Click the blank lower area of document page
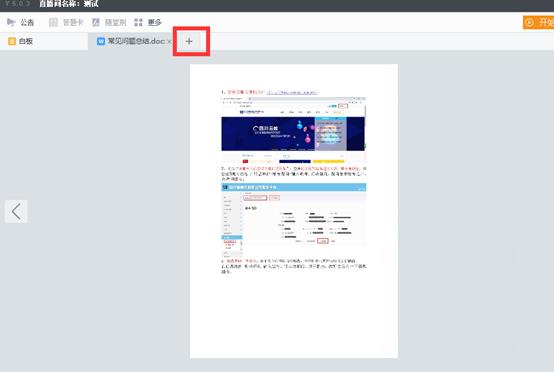The width and height of the screenshot is (554, 372). click(294, 316)
